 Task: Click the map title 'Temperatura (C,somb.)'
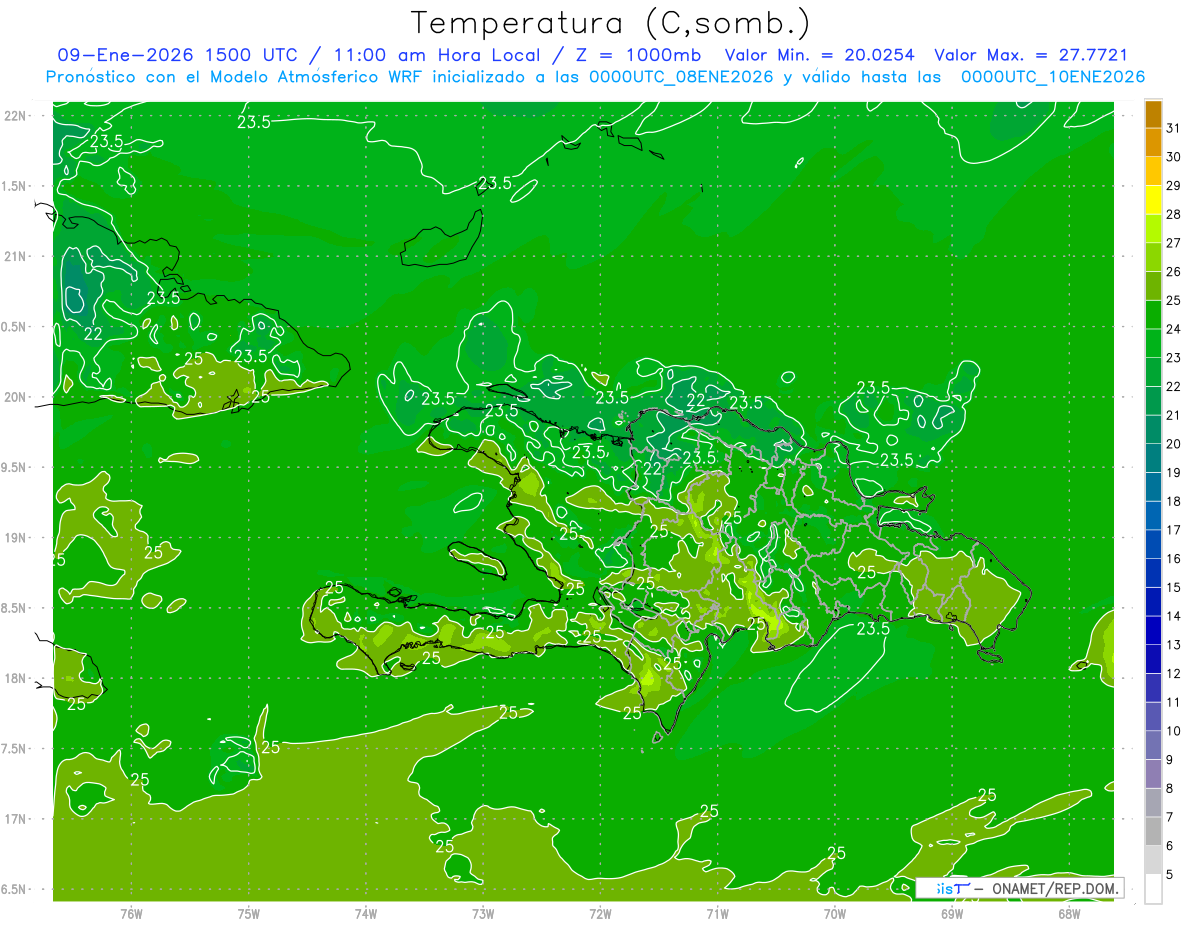tap(611, 22)
